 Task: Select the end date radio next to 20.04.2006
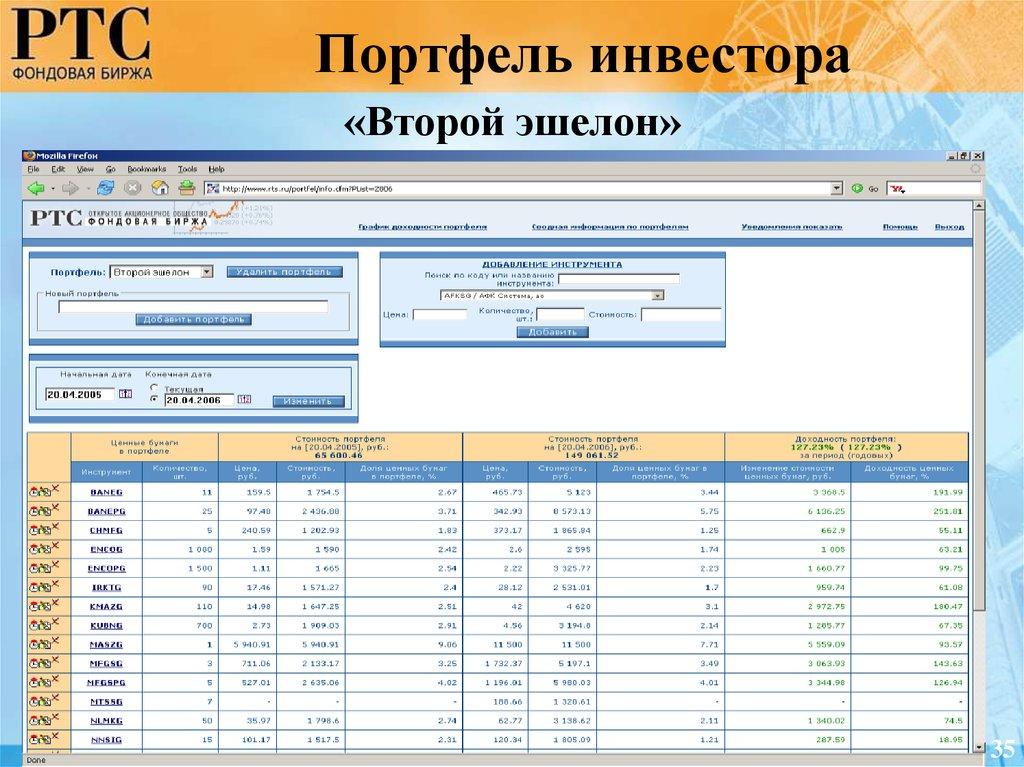(155, 398)
